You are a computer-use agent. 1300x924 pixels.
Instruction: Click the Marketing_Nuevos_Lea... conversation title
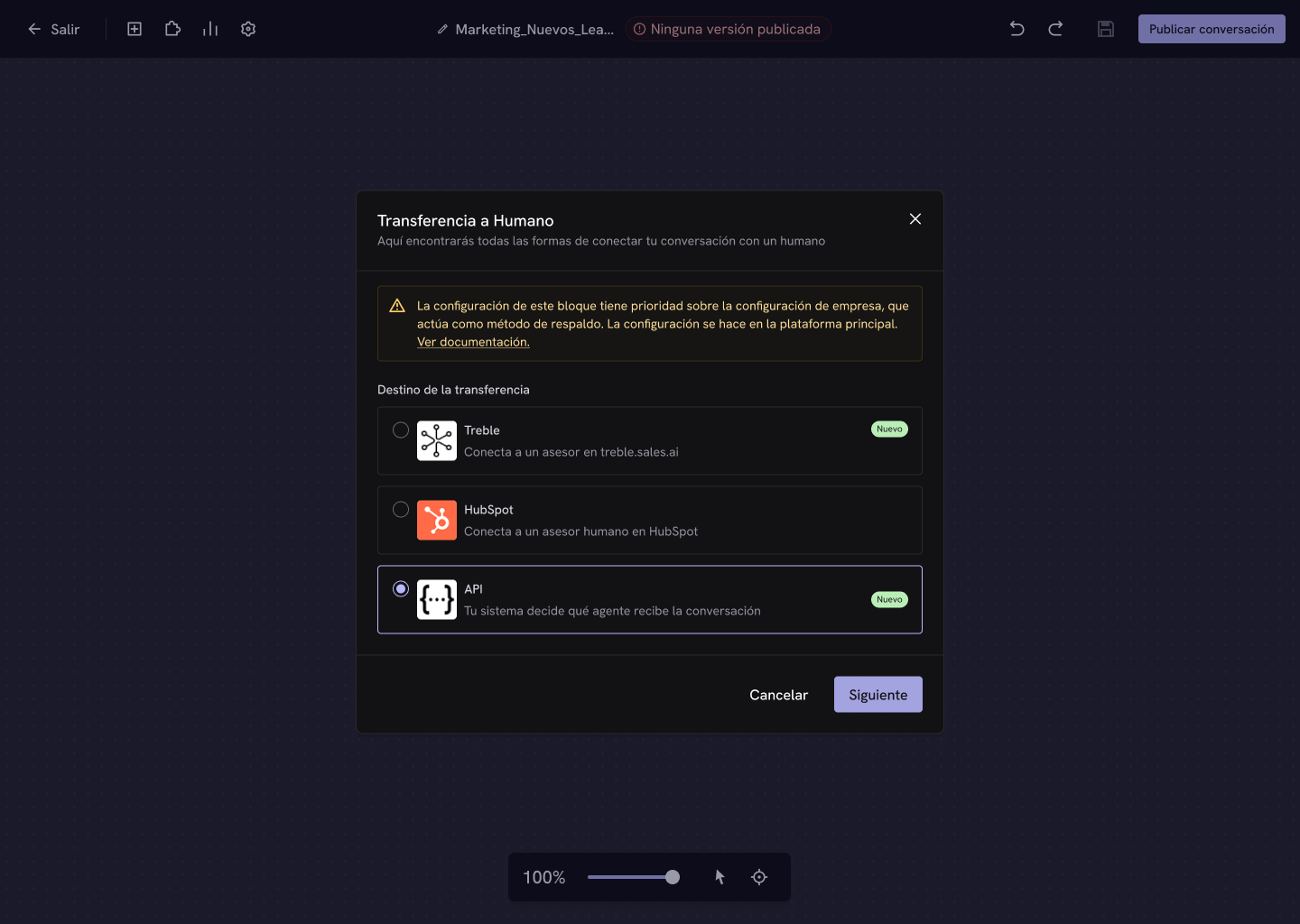tap(534, 29)
